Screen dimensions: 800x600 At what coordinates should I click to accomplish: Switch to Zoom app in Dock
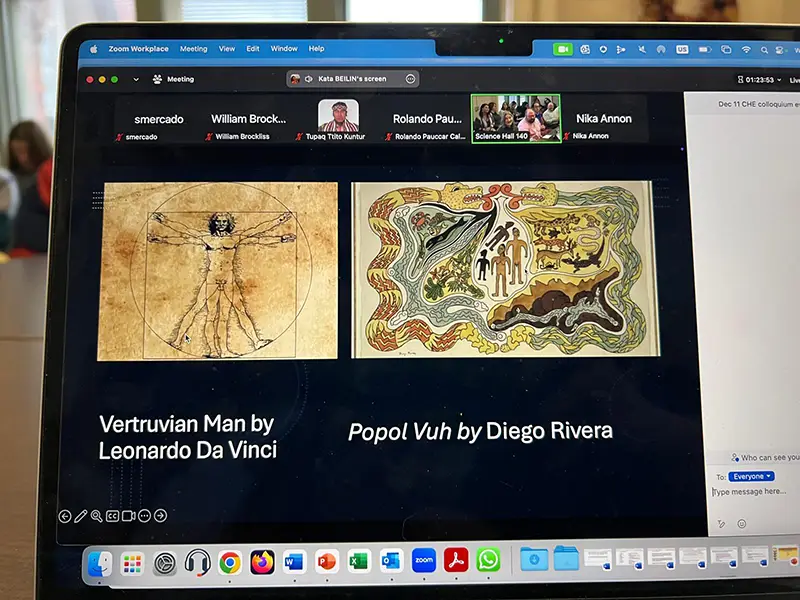[x=423, y=560]
